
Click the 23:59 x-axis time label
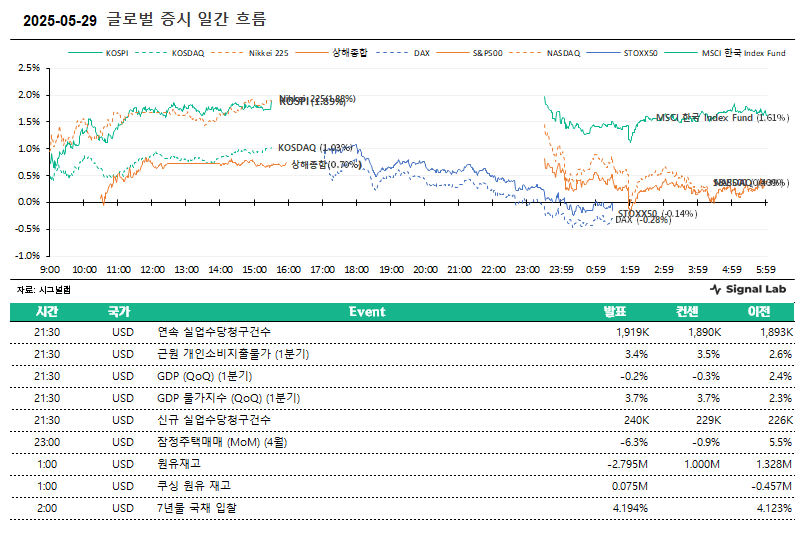pyautogui.click(x=561, y=270)
